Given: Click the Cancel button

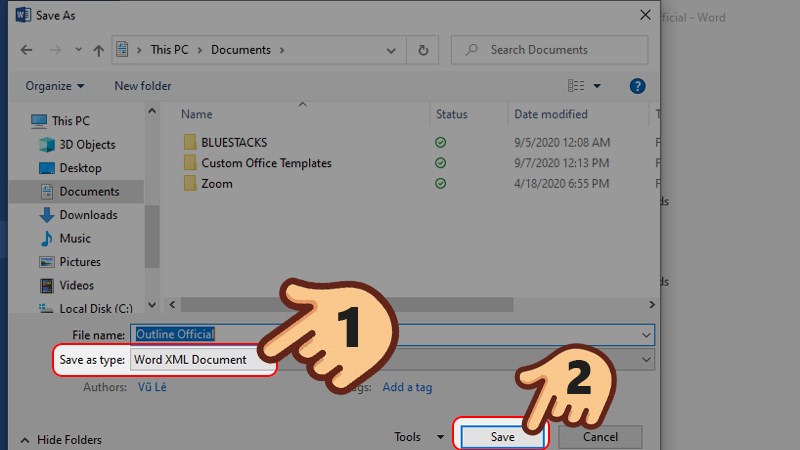Looking at the screenshot, I should click(x=600, y=437).
